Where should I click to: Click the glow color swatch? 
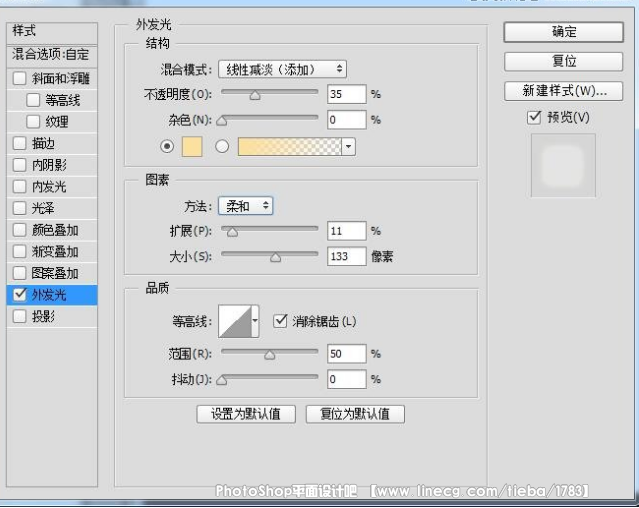click(192, 146)
